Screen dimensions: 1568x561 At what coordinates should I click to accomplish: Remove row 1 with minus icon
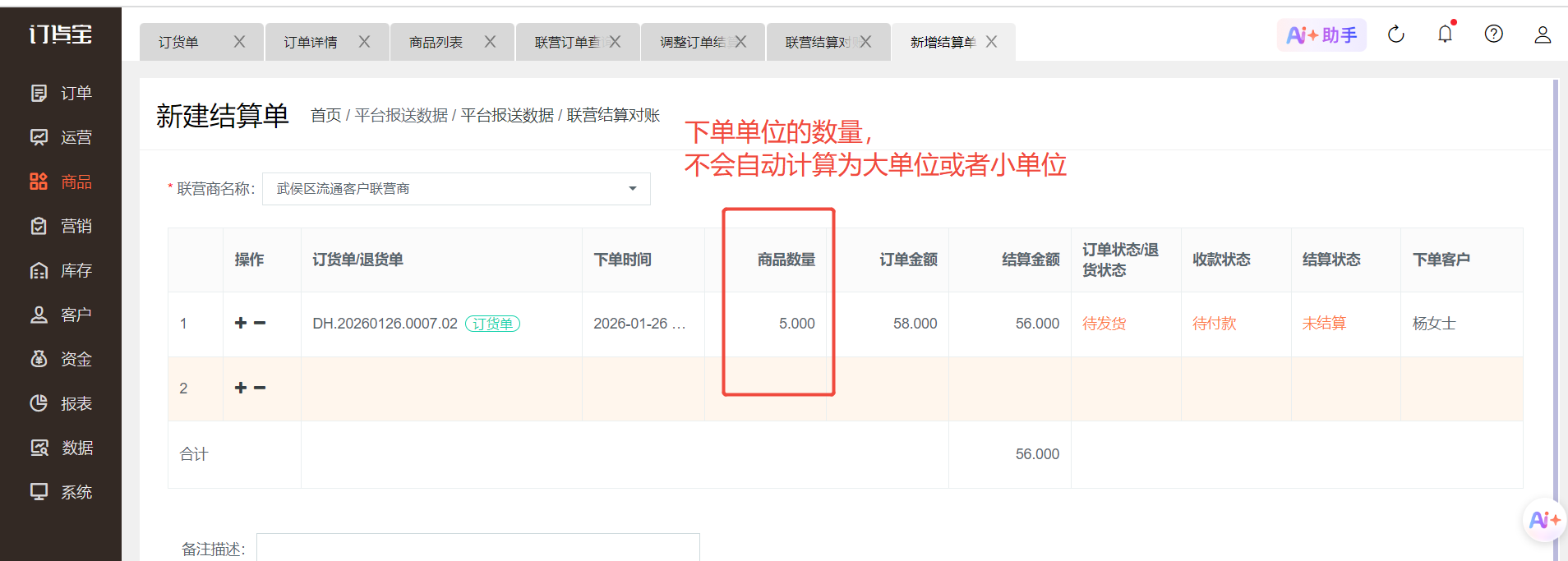pos(260,323)
